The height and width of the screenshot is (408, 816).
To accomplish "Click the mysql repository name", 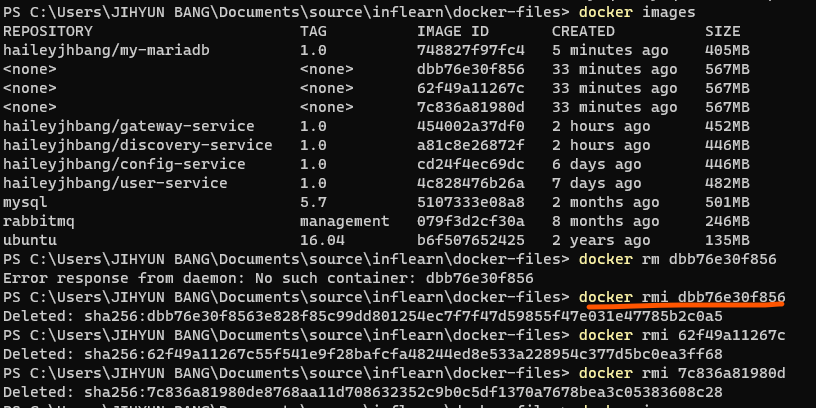I will tap(25, 202).
